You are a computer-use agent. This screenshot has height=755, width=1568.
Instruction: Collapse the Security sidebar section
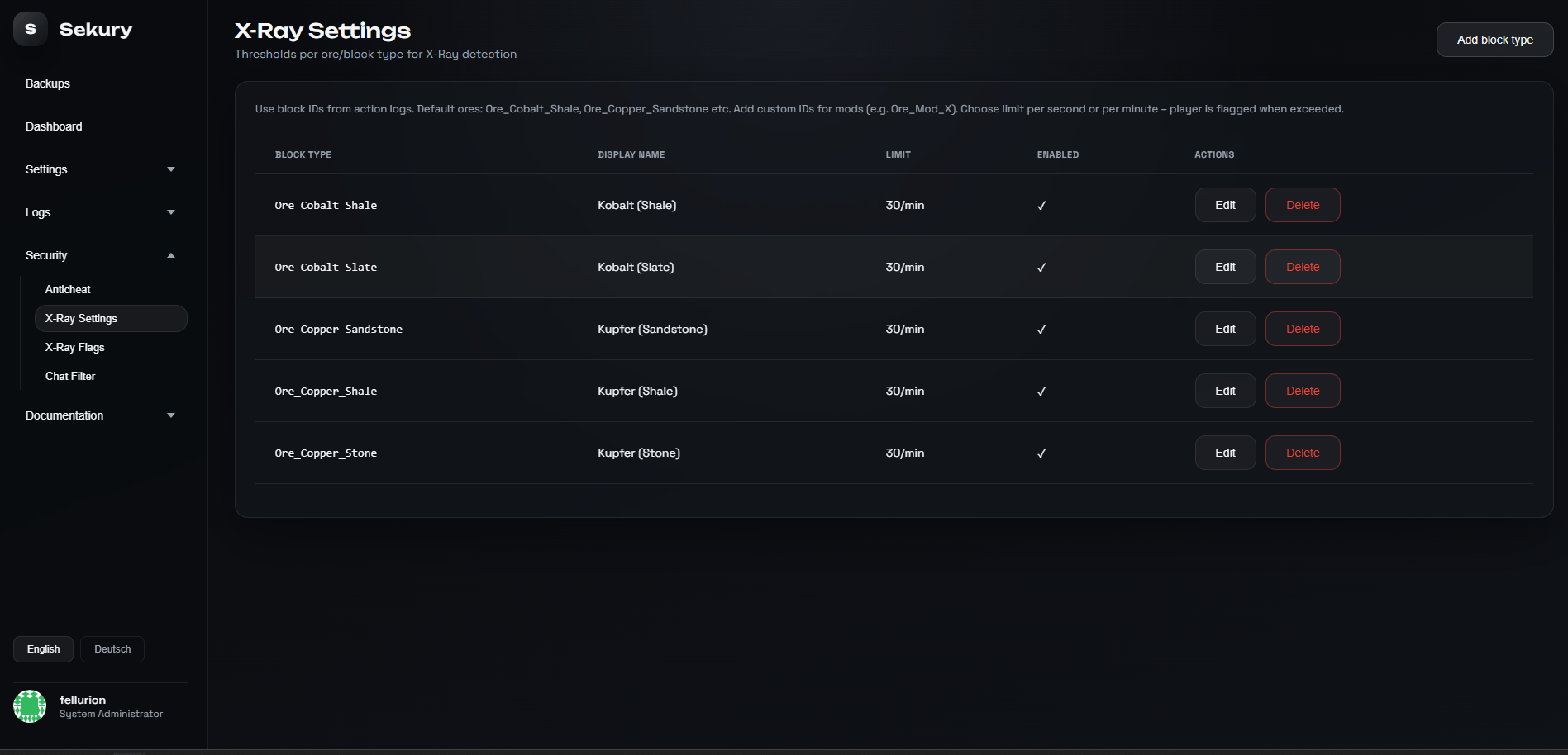click(100, 255)
